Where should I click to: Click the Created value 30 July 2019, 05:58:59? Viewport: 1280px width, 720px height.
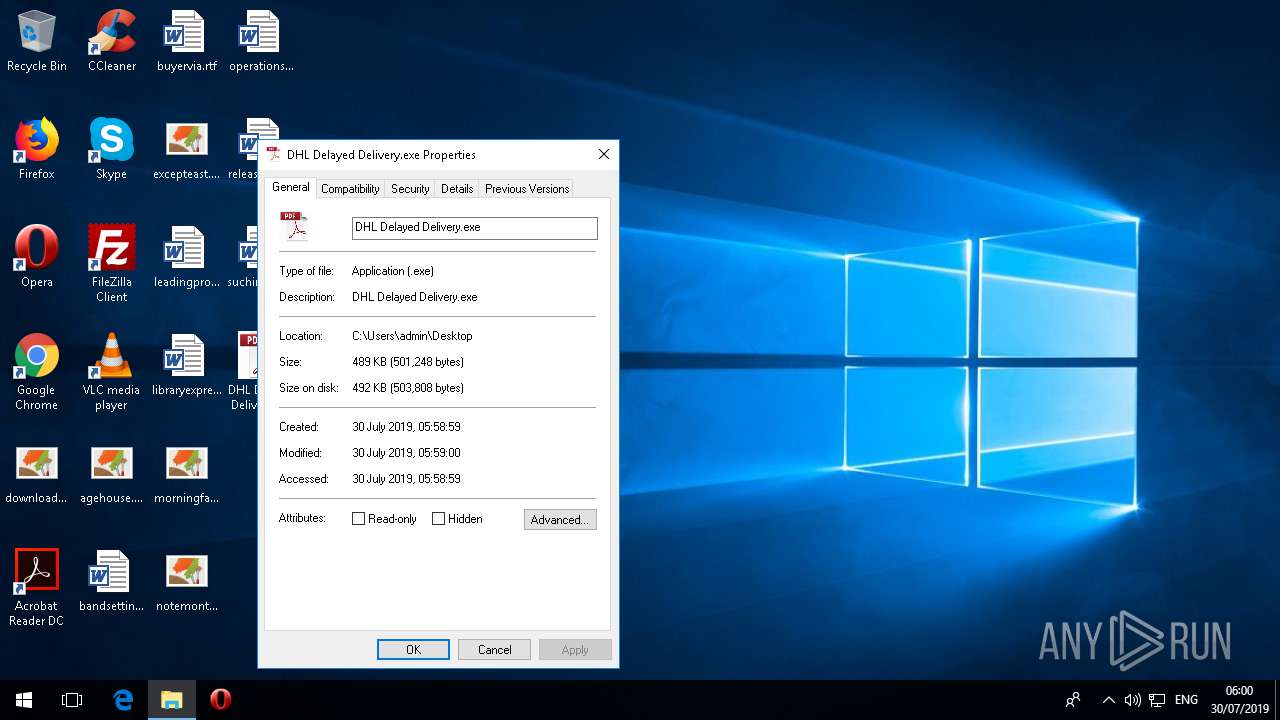(406, 427)
